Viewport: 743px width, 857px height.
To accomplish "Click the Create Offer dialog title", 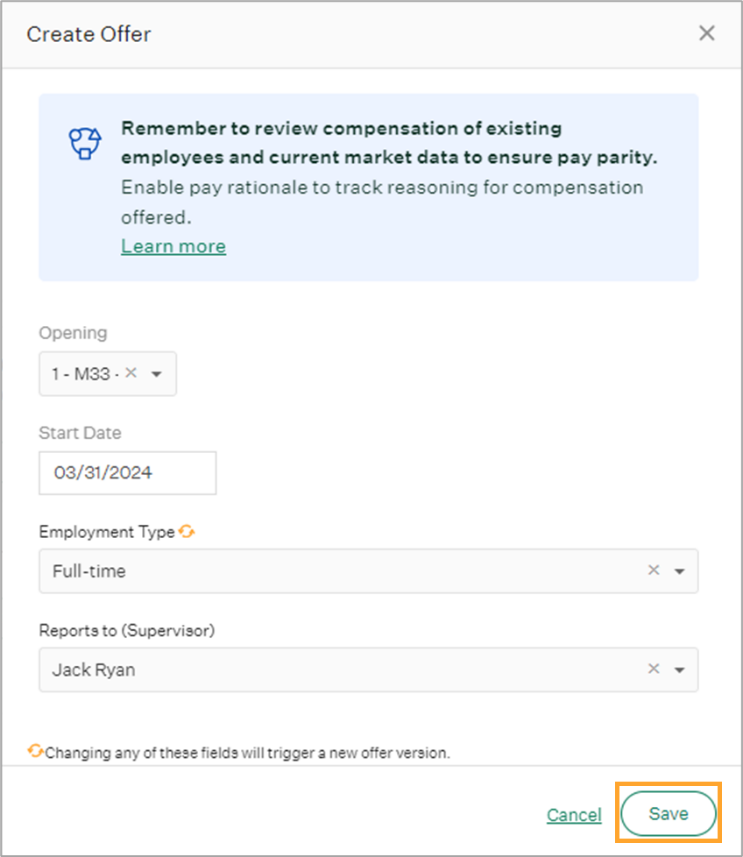I will pyautogui.click(x=89, y=34).
